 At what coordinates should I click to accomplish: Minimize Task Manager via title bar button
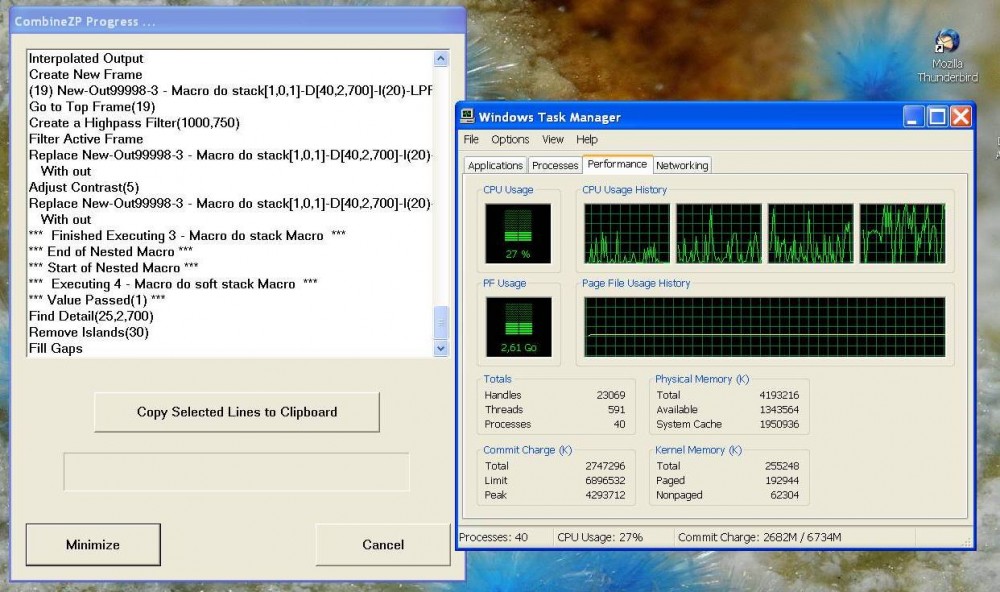pyautogui.click(x=914, y=117)
